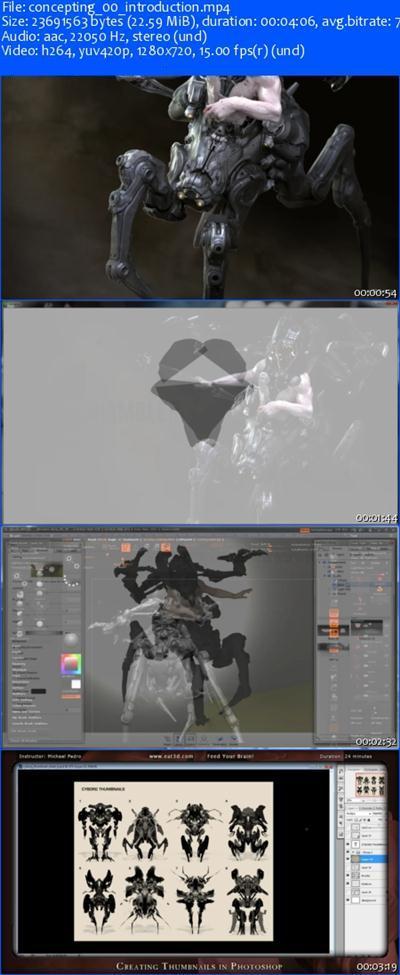Click the Creating Thumbnails in Photoshop title
Image resolution: width=400 pixels, height=975 pixels.
pos(200,968)
